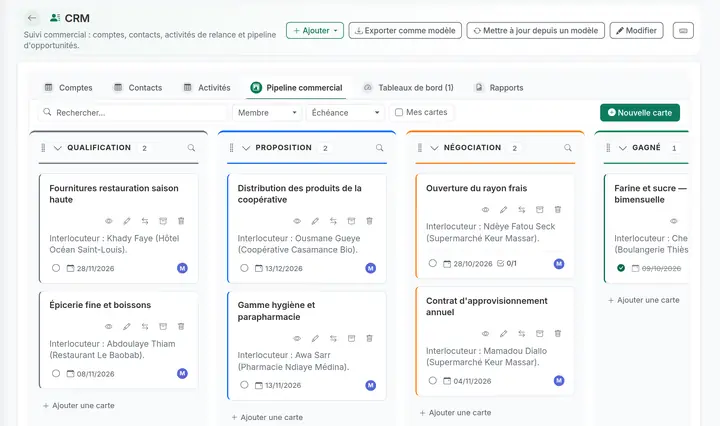Click the Rechercher search field
This screenshot has width=720, height=426.
coord(133,112)
